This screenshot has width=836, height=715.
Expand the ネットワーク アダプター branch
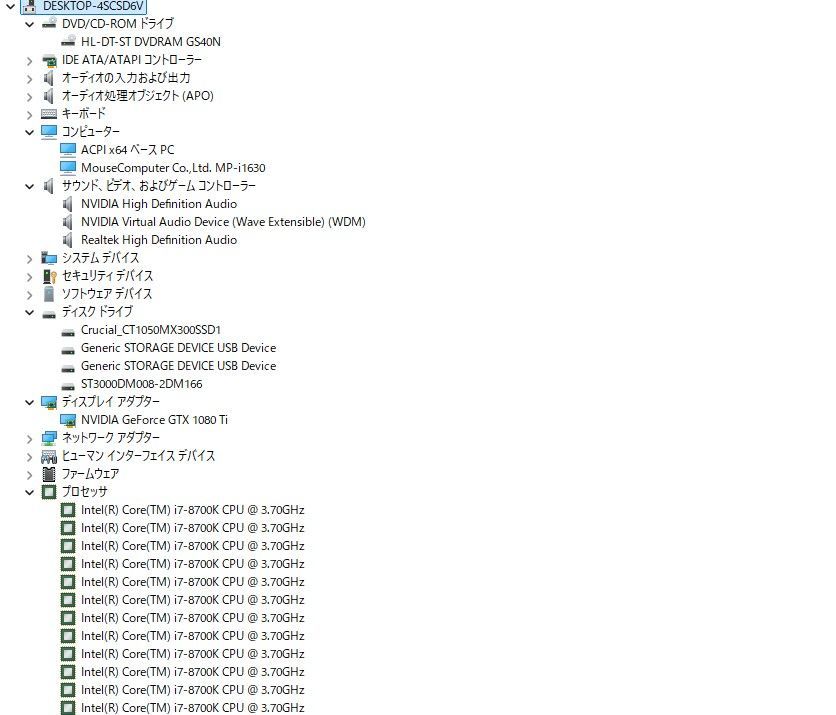tap(30, 439)
